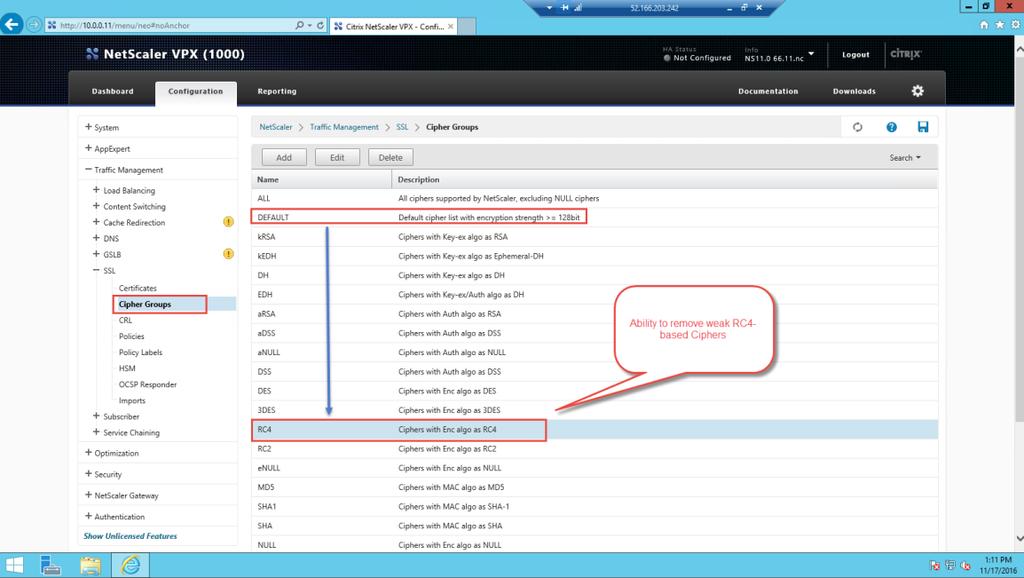Open the blue help question-mark icon
The image size is (1024, 578).
click(x=891, y=127)
